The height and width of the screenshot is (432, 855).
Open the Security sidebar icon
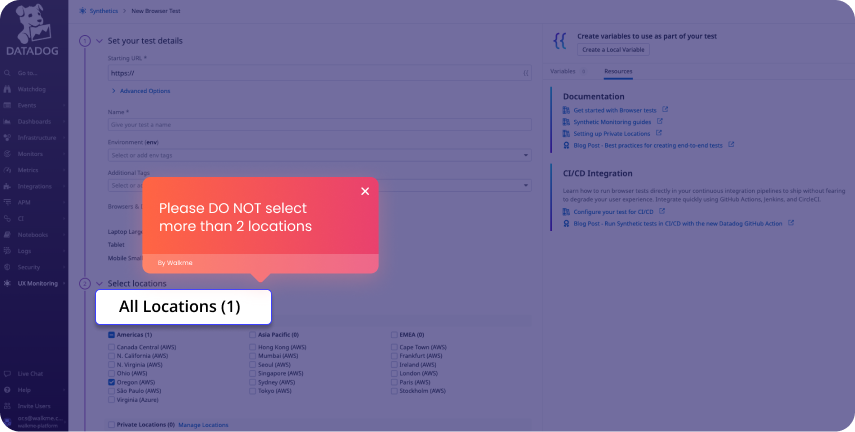(8, 267)
